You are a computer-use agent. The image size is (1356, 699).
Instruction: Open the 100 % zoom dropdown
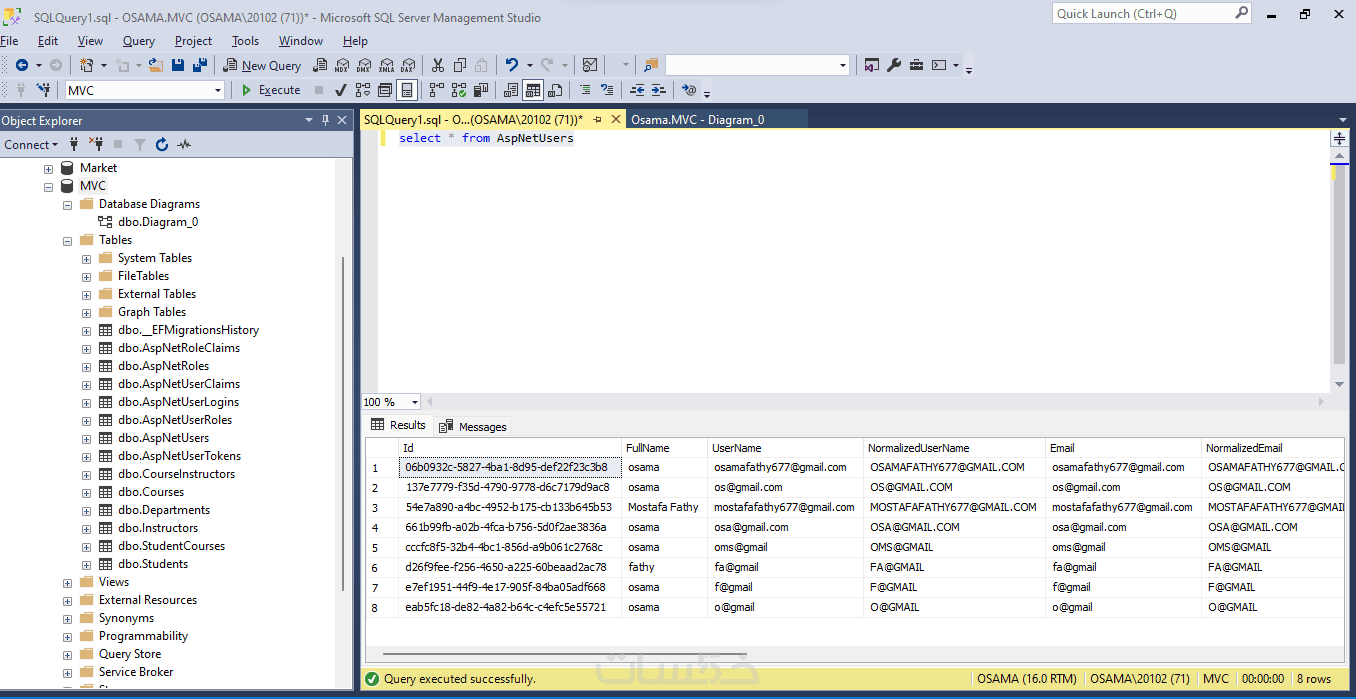(x=415, y=402)
